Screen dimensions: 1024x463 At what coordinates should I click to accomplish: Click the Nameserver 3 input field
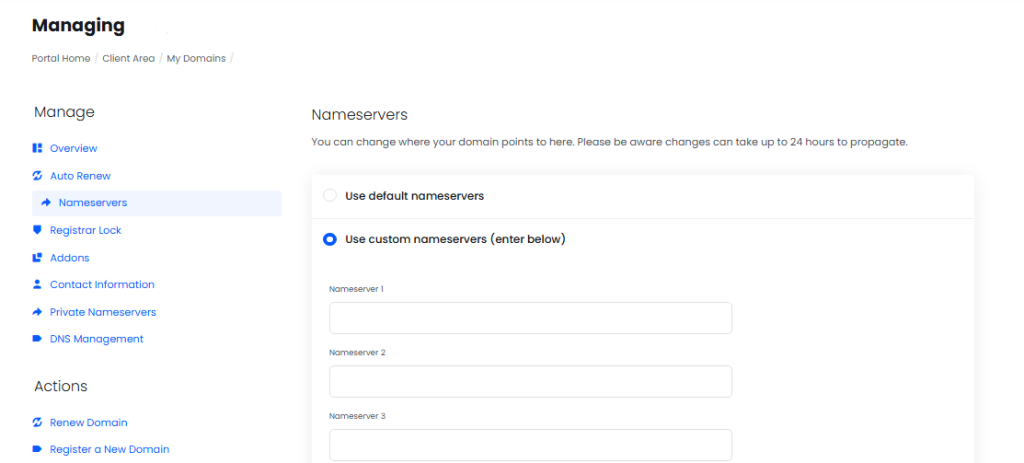[x=530, y=445]
